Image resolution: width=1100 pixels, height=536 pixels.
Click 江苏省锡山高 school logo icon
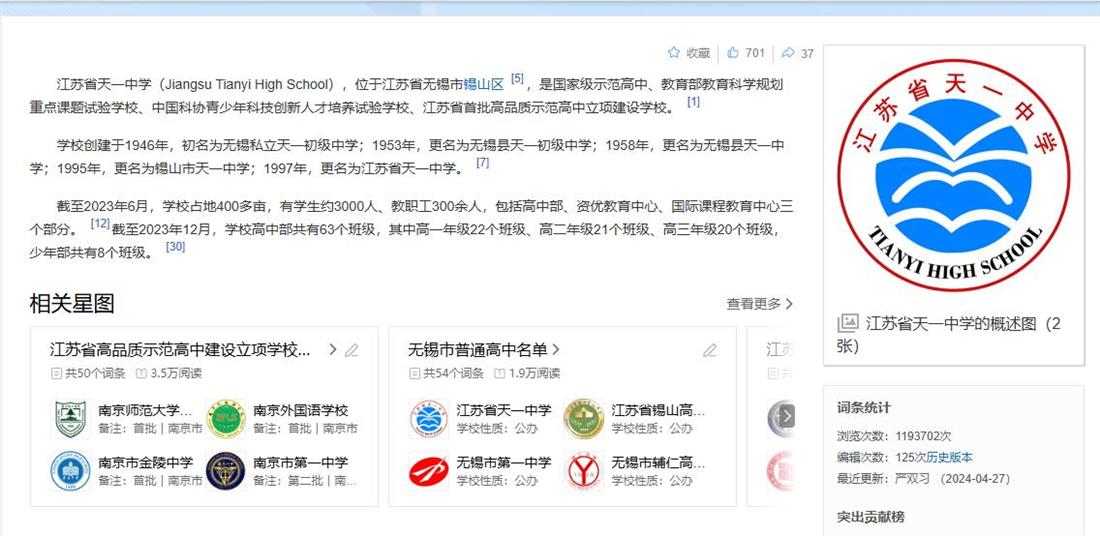pos(584,419)
